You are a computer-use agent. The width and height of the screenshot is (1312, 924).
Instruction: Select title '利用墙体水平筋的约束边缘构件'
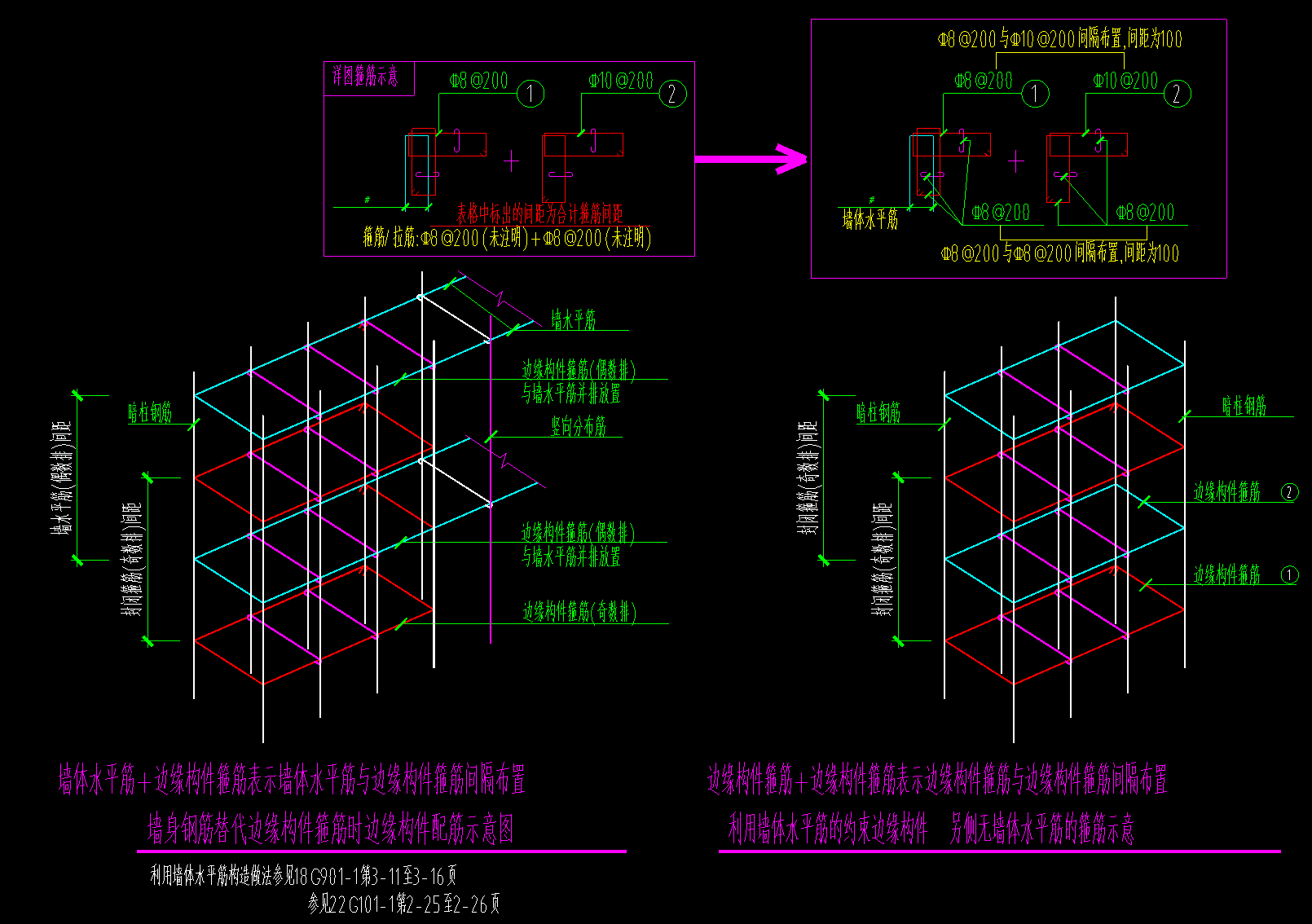[x=828, y=829]
